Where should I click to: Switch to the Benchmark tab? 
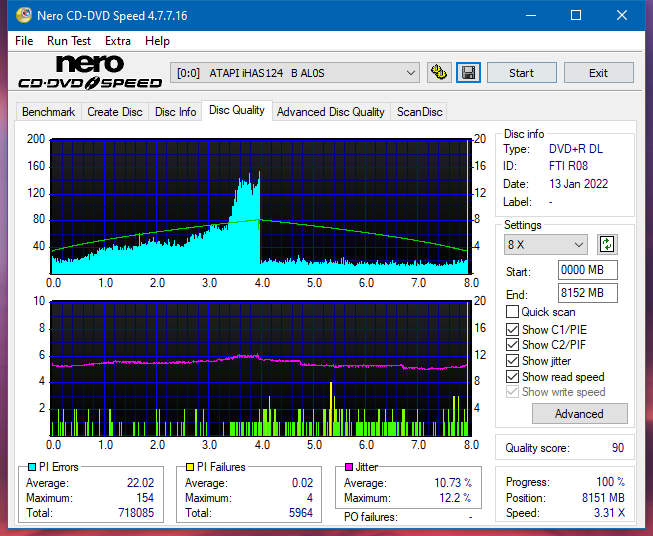pos(49,112)
